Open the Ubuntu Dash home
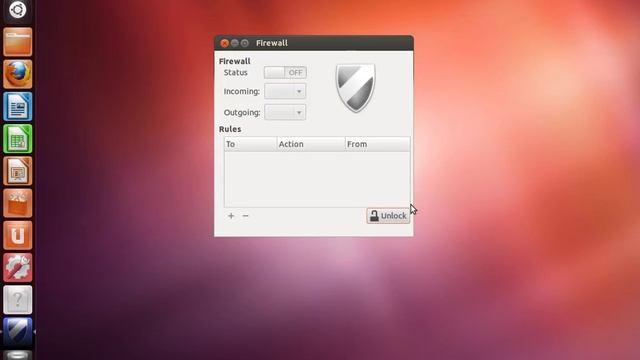The width and height of the screenshot is (640, 360). point(18,10)
